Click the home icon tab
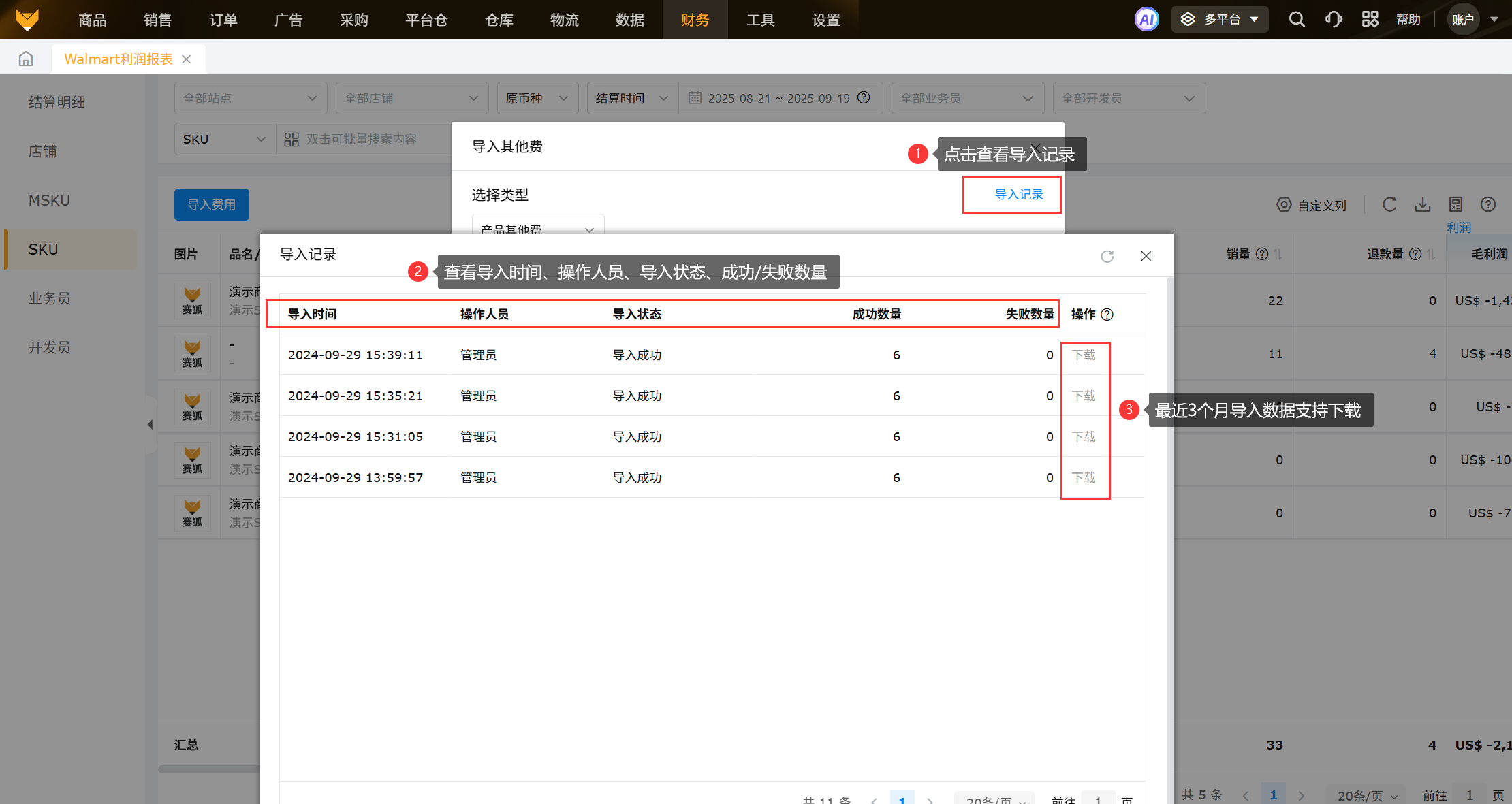Screen dimensions: 1512x804 (x=26, y=59)
